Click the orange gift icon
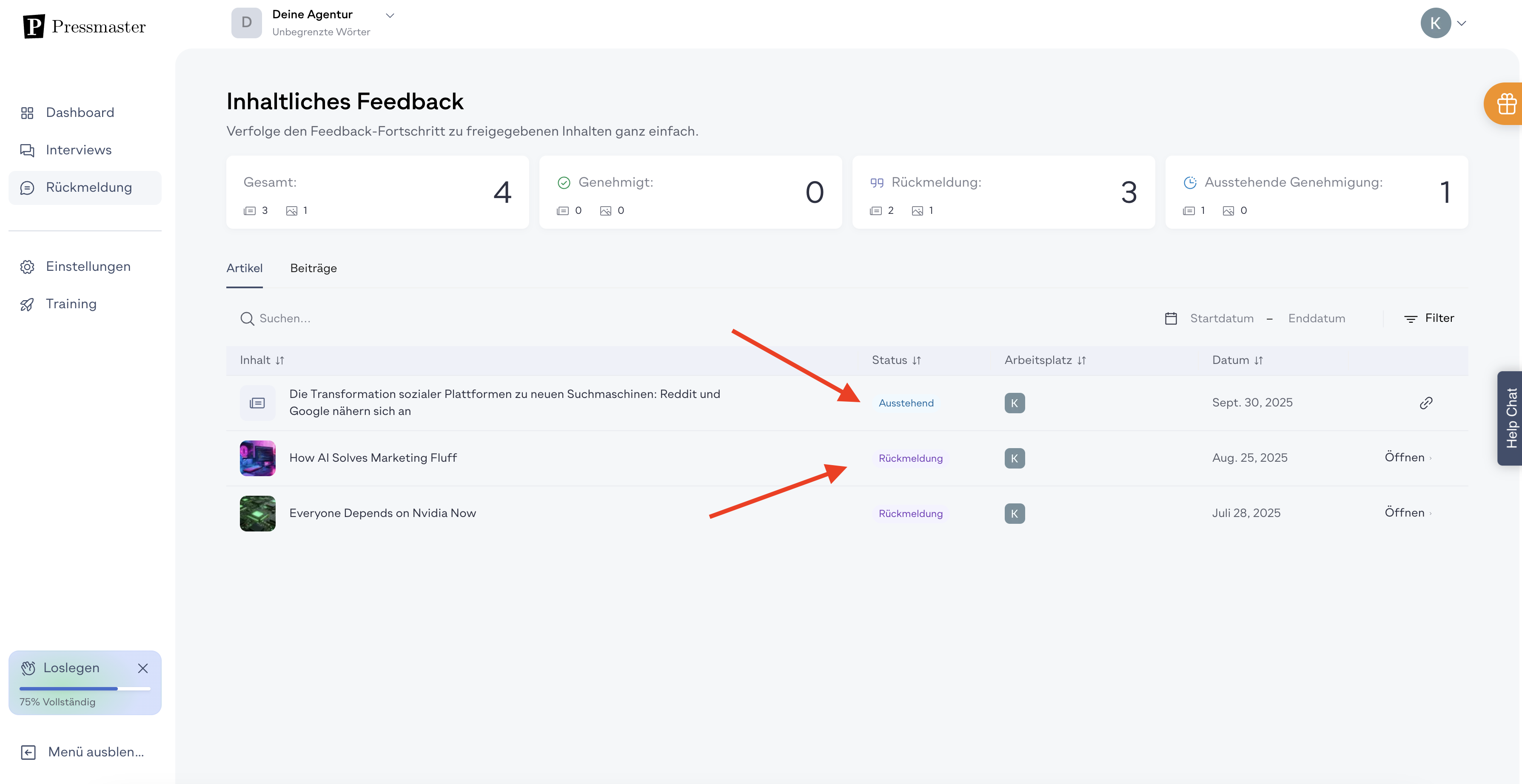Screen dimensions: 1522x784 (x=1505, y=104)
